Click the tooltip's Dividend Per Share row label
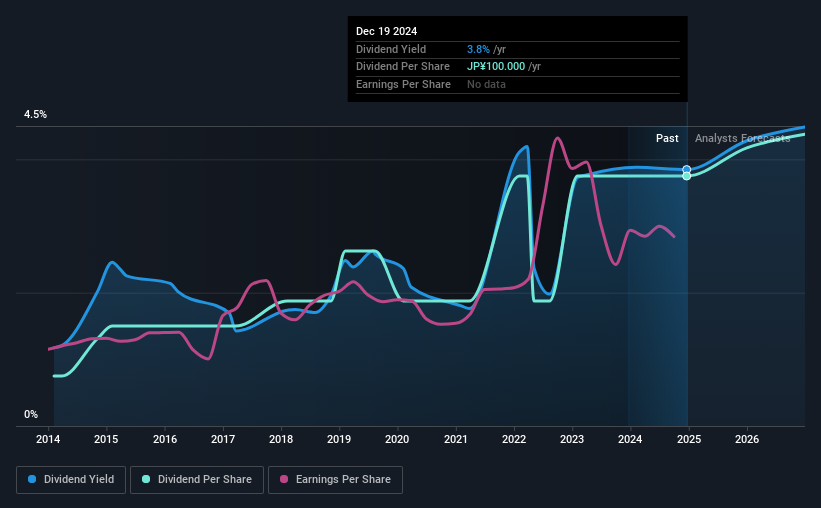This screenshot has width=821, height=508. pos(403,67)
